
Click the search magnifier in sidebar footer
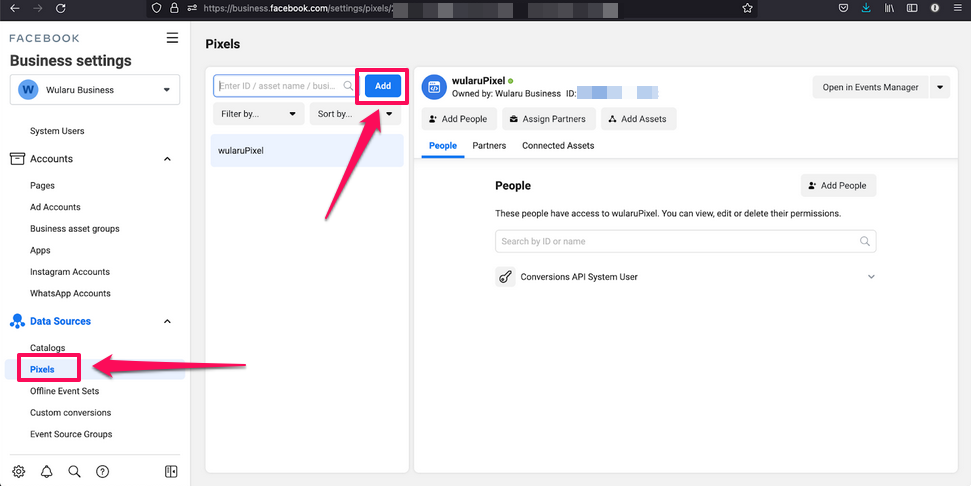pyautogui.click(x=74, y=472)
